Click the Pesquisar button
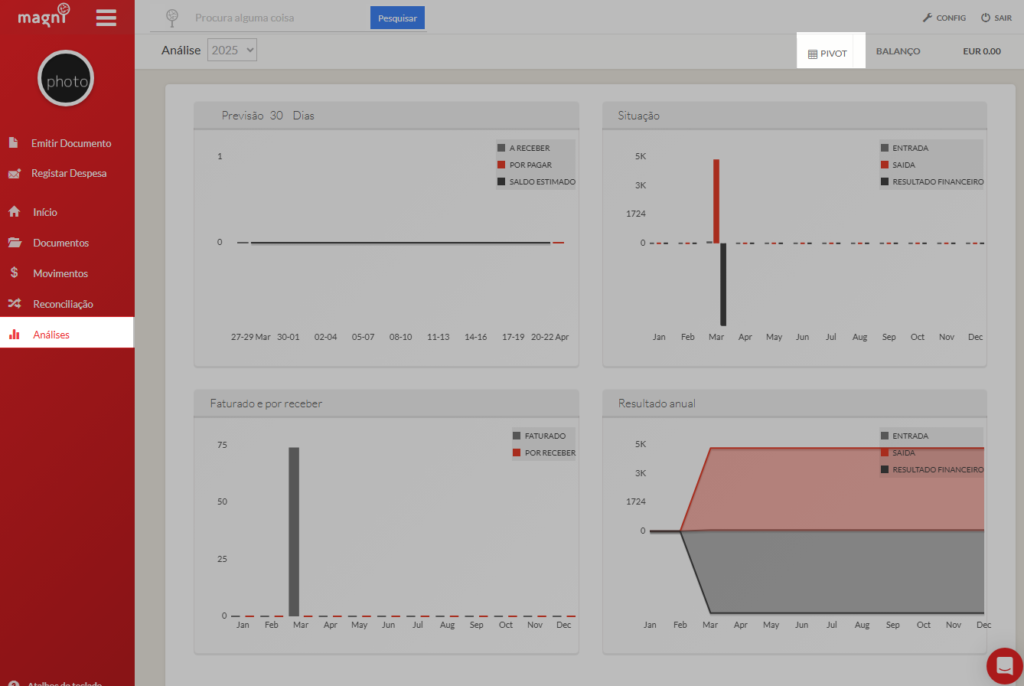This screenshot has width=1024, height=686. tap(397, 18)
